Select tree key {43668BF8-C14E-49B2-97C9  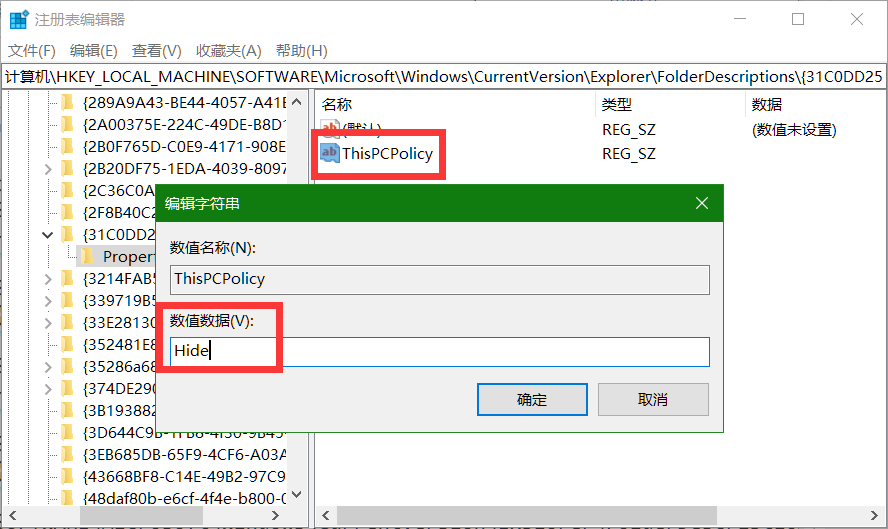[185, 477]
